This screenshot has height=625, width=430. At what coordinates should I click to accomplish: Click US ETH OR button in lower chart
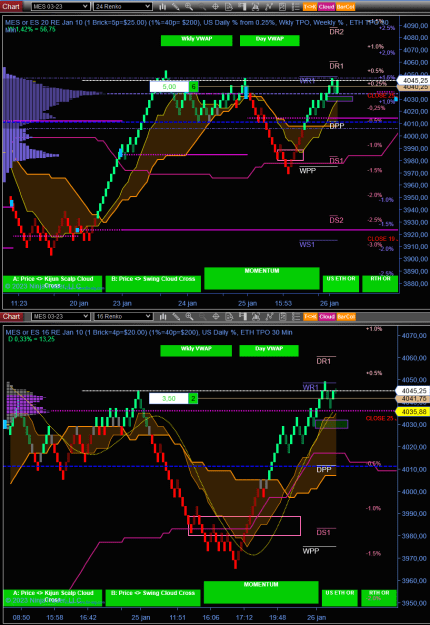click(340, 597)
